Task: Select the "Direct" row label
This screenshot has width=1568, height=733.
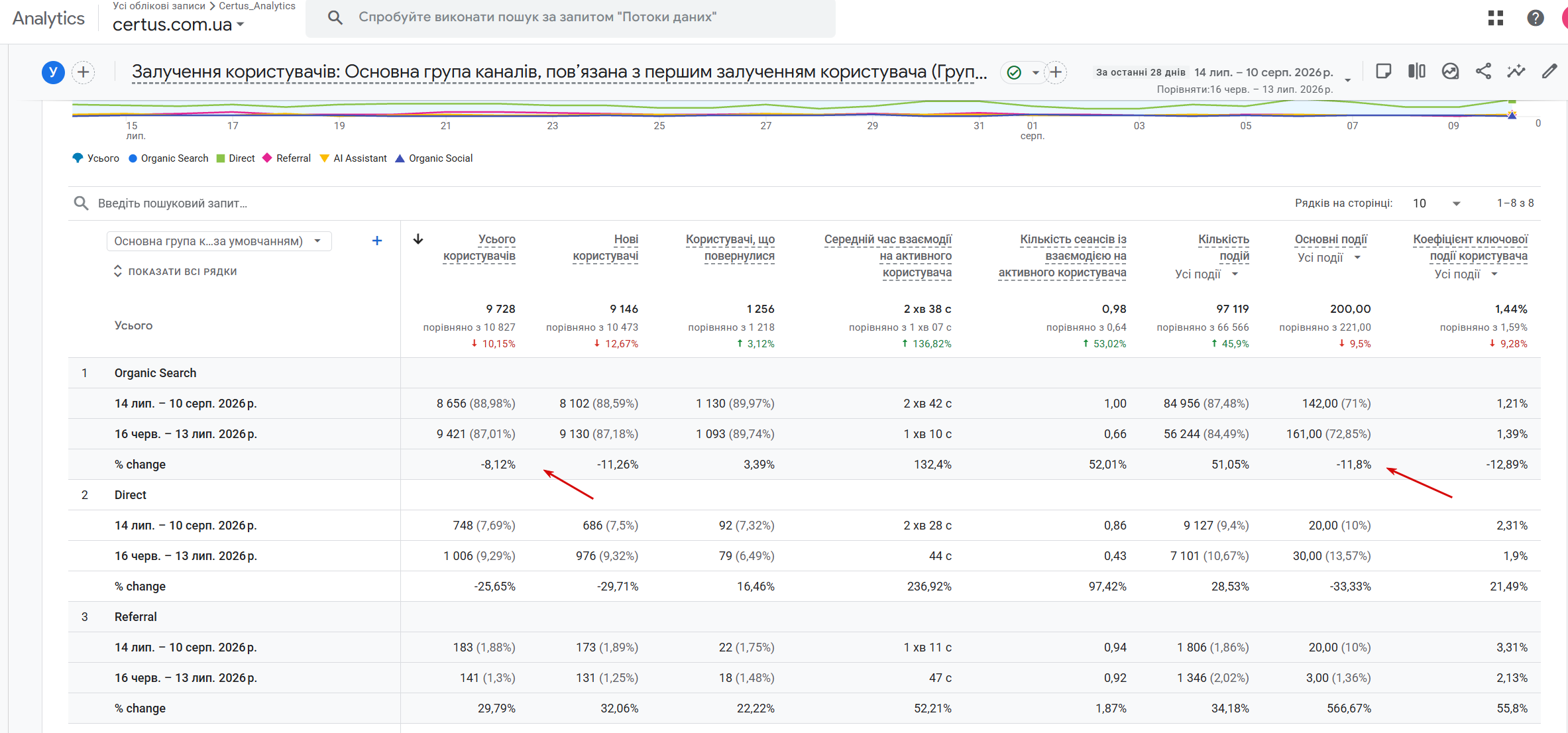Action: pos(131,495)
